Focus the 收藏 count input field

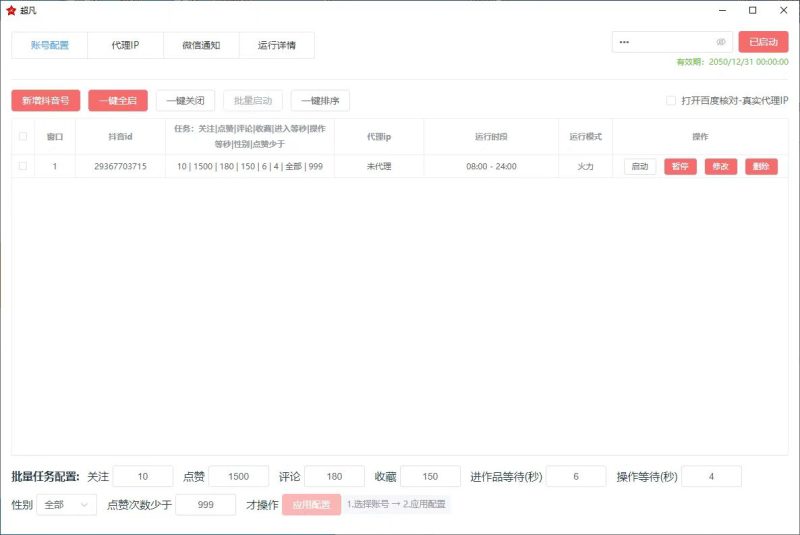point(431,476)
